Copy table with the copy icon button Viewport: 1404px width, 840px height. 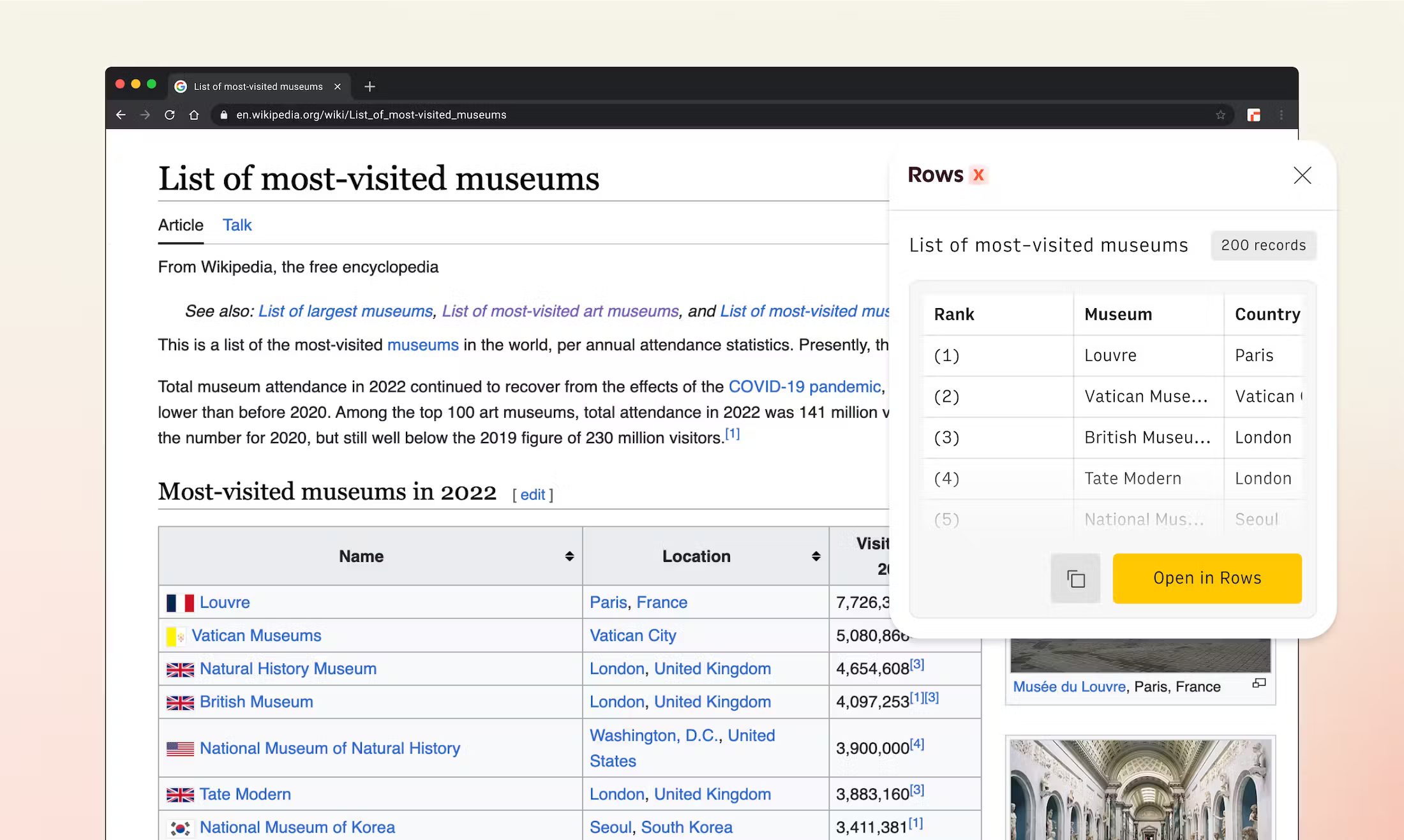point(1075,578)
